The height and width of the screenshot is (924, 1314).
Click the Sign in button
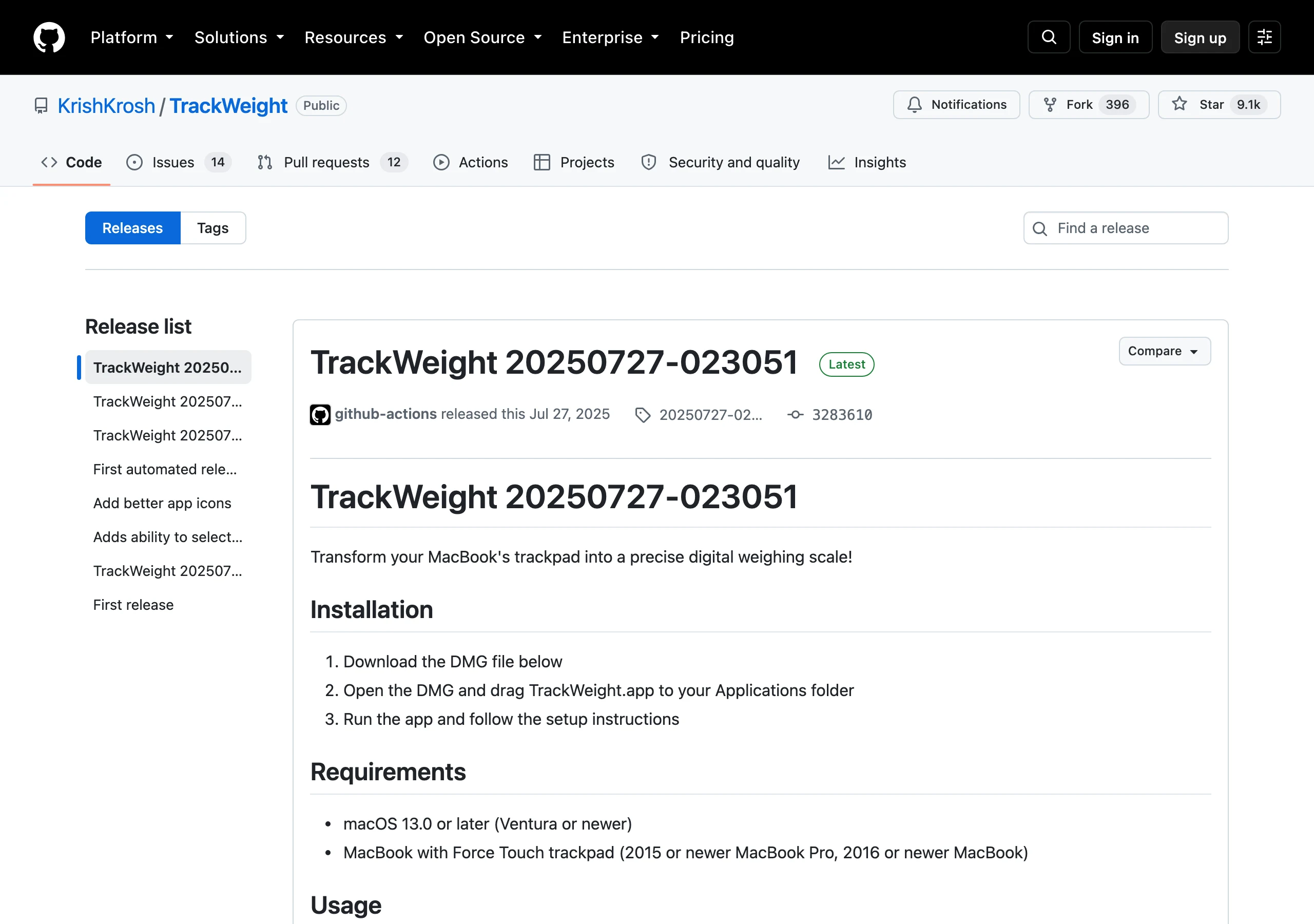pos(1115,37)
